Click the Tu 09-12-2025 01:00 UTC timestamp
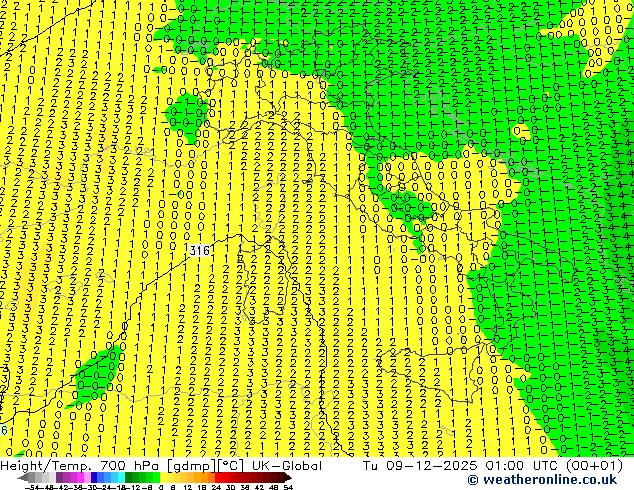The height and width of the screenshot is (490, 634). (461, 466)
